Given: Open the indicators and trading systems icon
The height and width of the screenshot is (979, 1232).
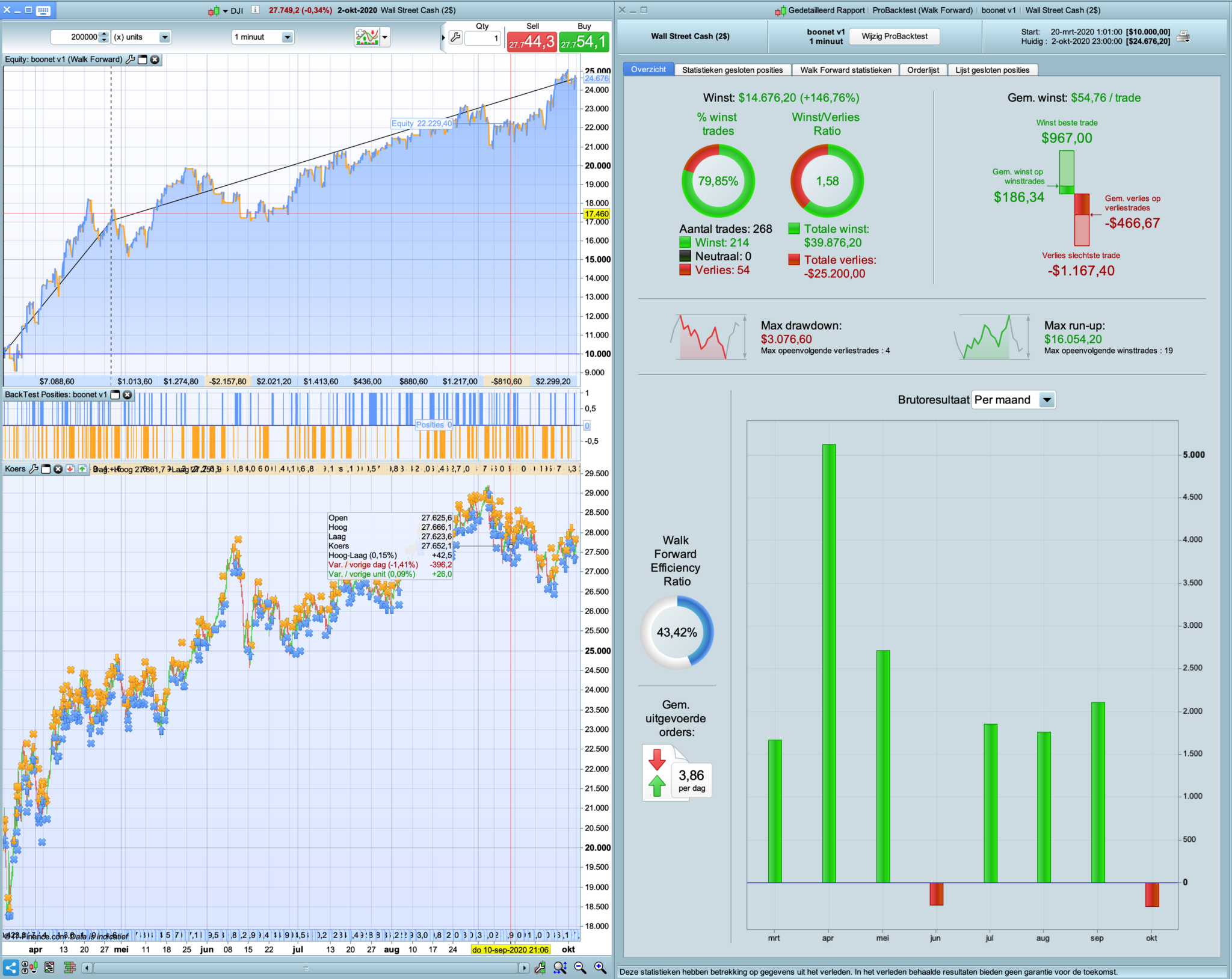Looking at the screenshot, I should (367, 37).
